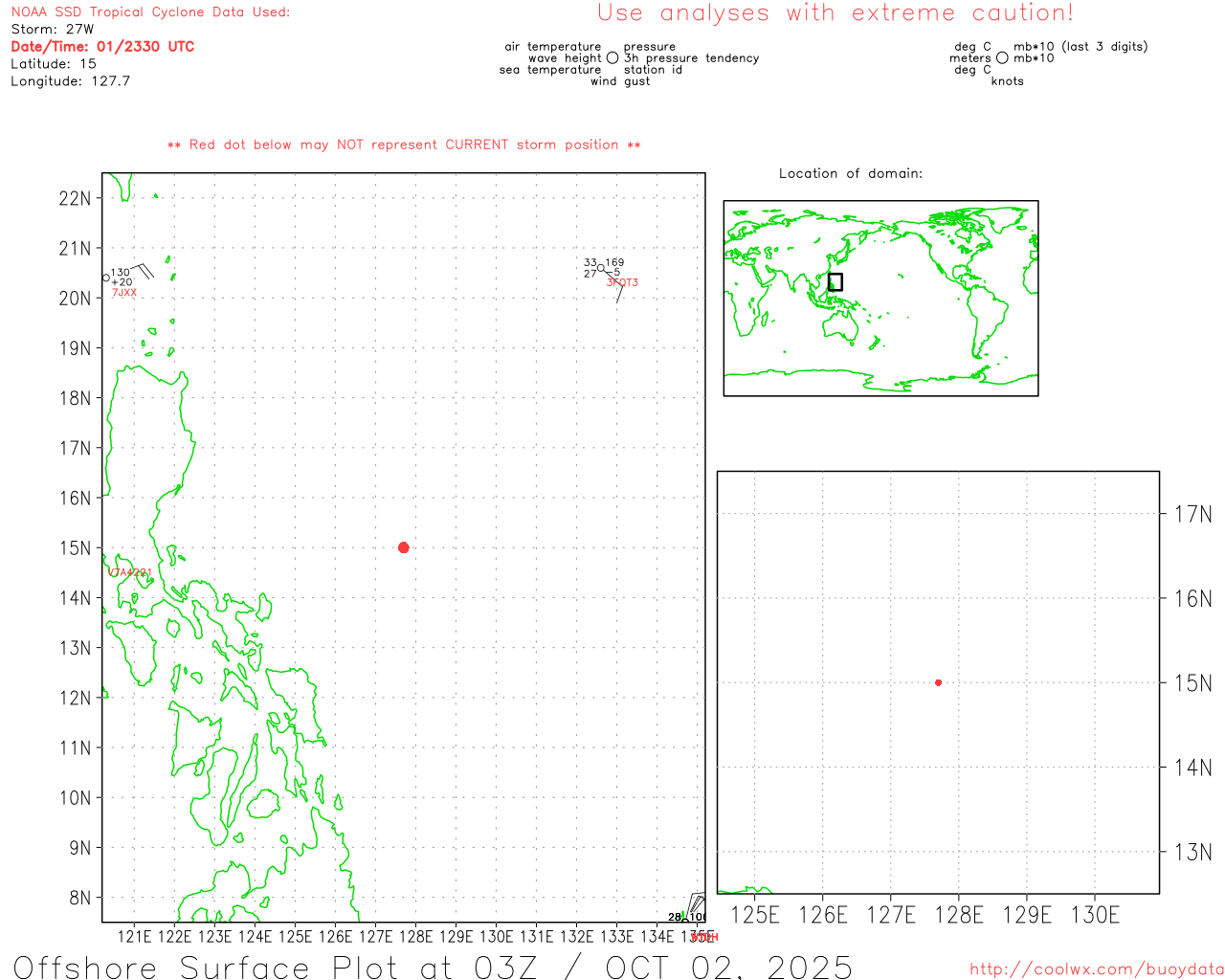
Task: Click the world map domain thumbnail
Action: click(x=880, y=298)
